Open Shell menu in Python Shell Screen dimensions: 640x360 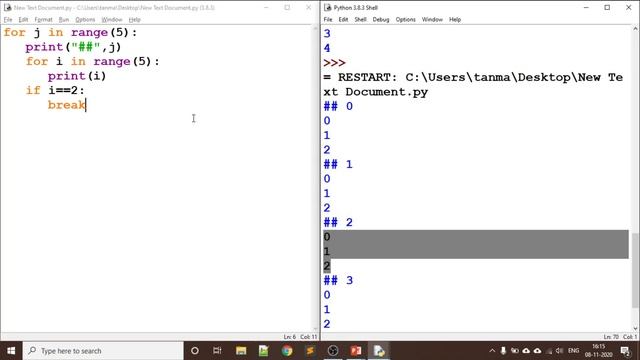[x=360, y=20]
